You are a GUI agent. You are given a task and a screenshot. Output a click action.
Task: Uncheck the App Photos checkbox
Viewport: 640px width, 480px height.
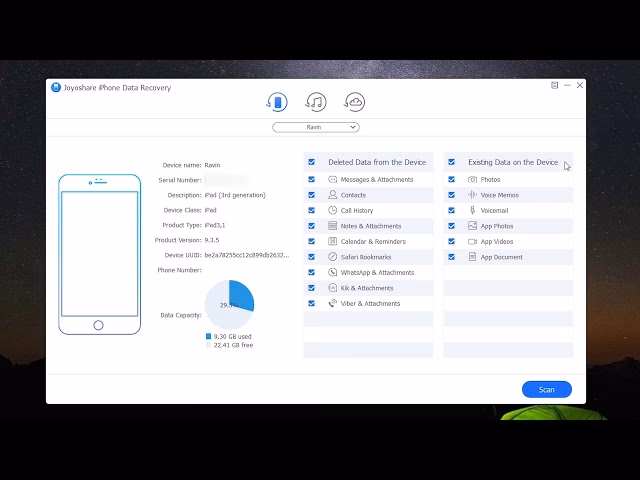point(451,226)
